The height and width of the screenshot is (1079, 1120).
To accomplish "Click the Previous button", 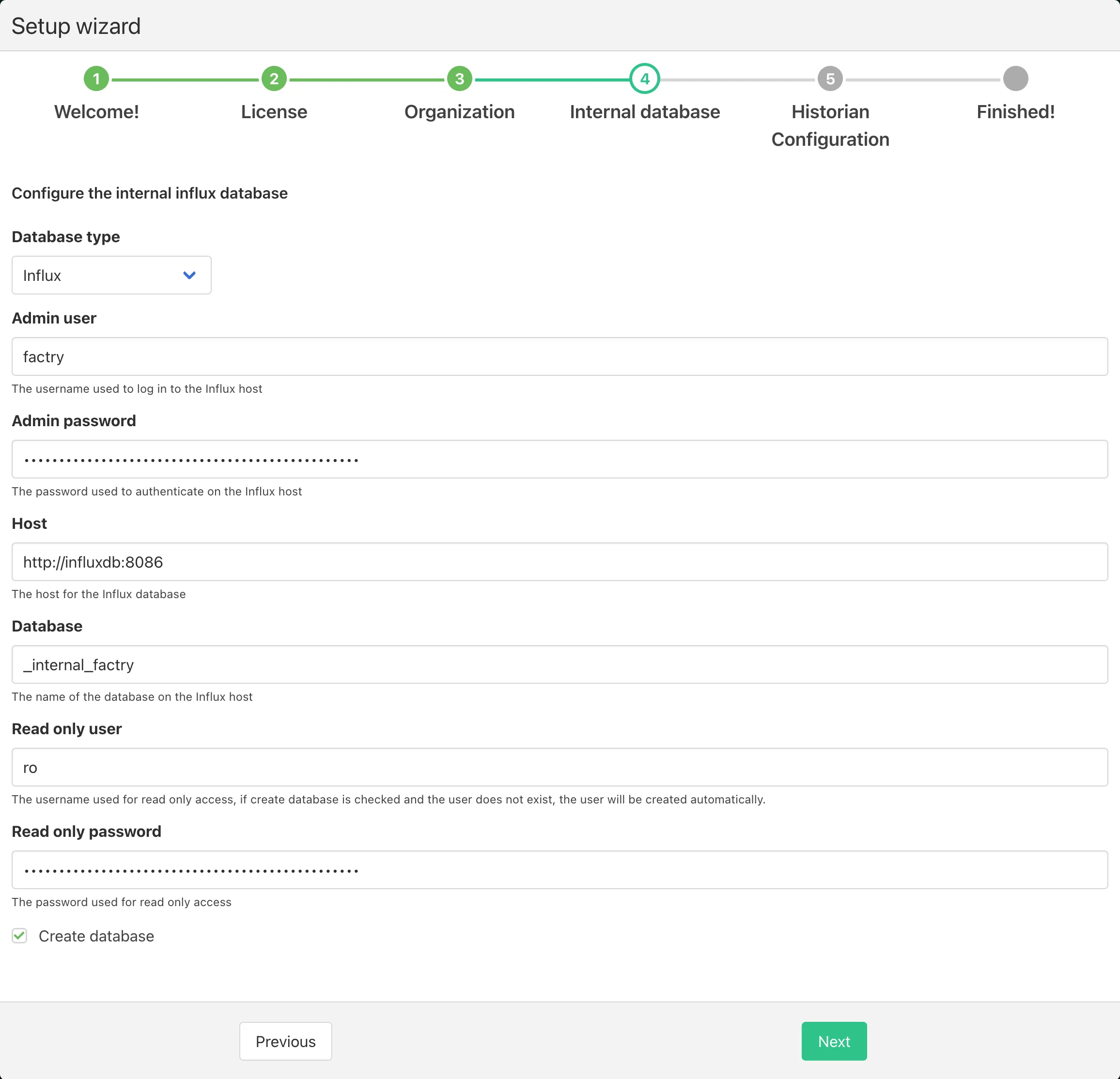I will point(286,1041).
